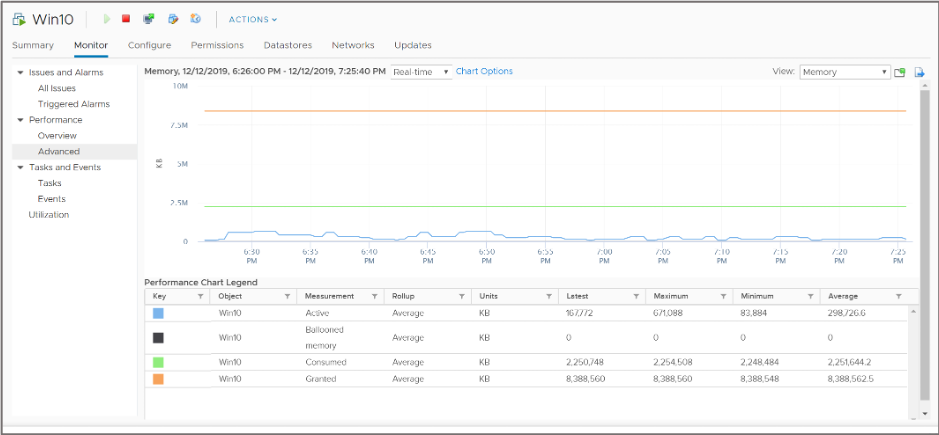This screenshot has height=435, width=939.
Task: Select Advanced under Performance
Action: (59, 152)
